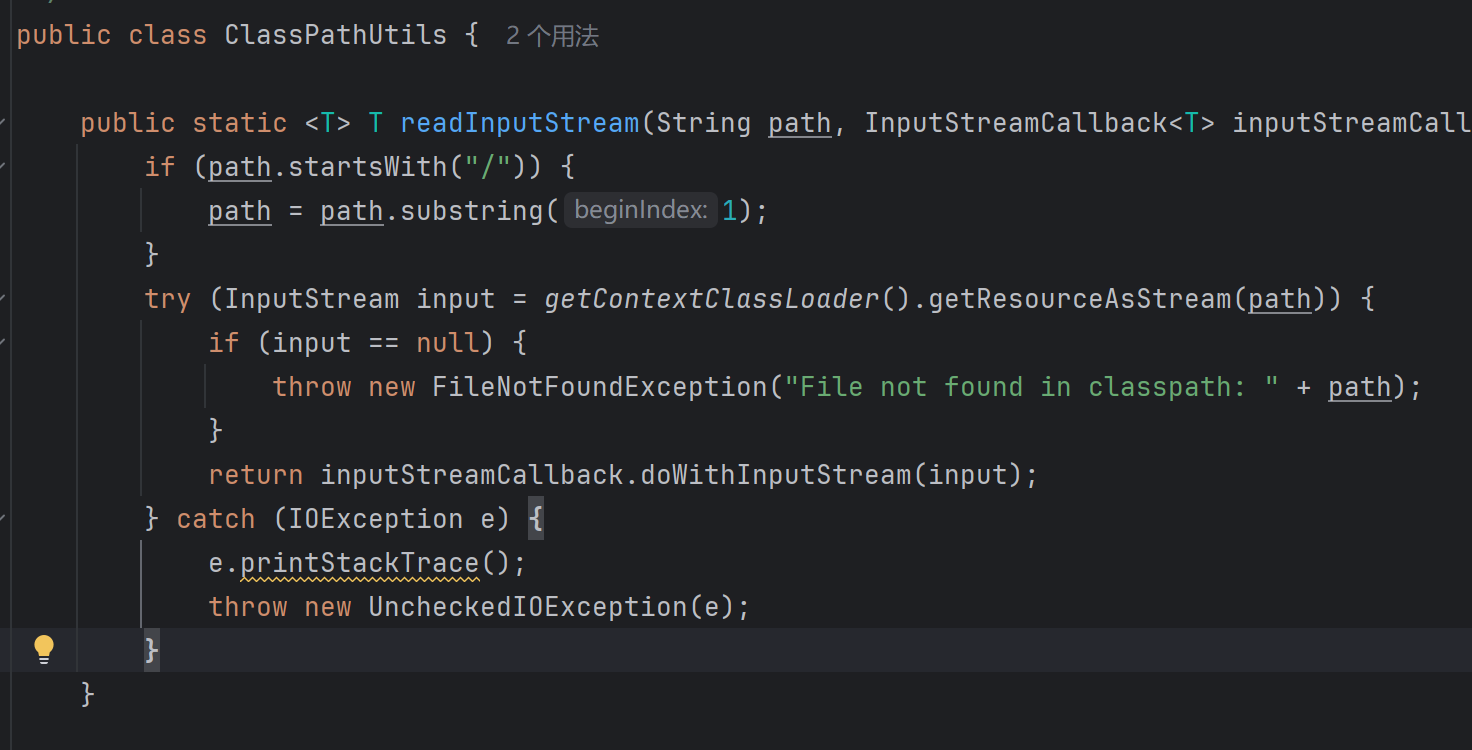Click the highlighted opening brace after catch
Image resolution: width=1472 pixels, height=750 pixels.
coord(535,519)
